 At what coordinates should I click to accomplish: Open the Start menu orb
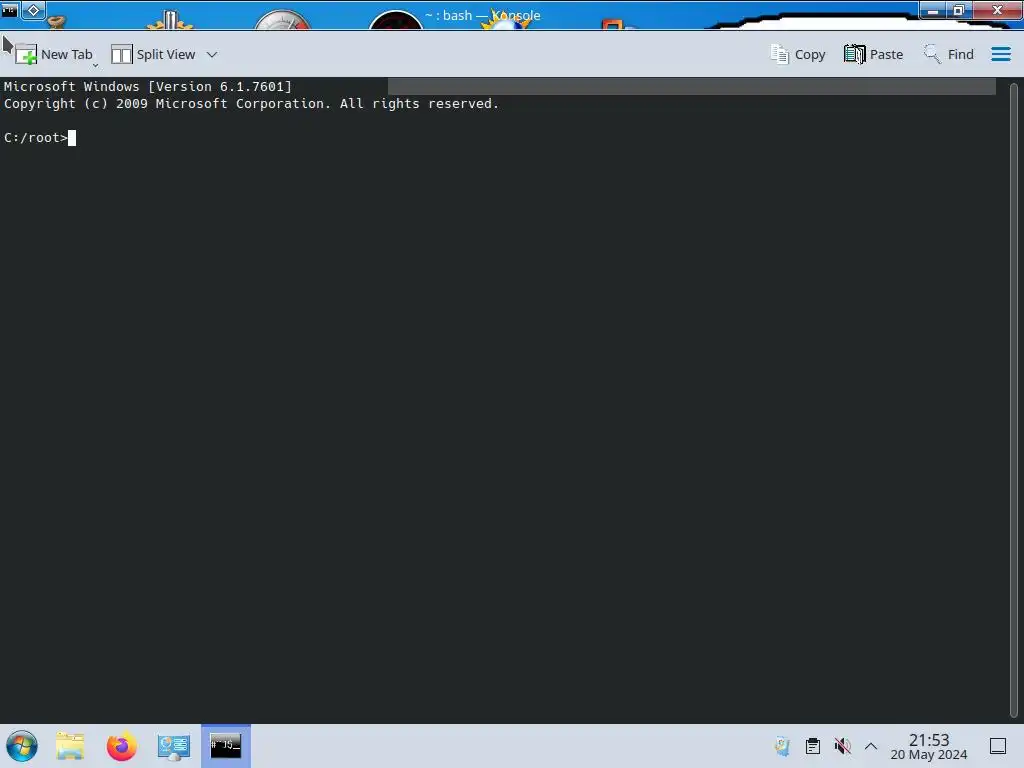pyautogui.click(x=22, y=746)
